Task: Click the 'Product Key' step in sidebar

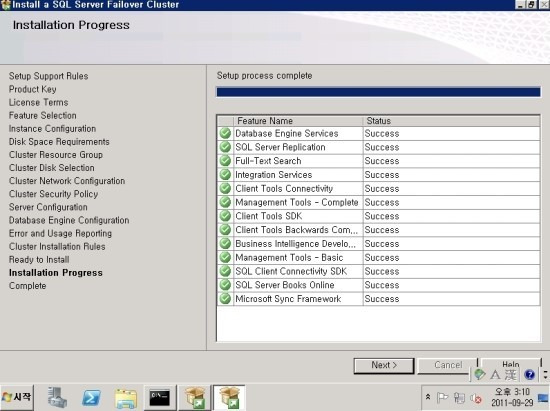Action: pyautogui.click(x=33, y=89)
